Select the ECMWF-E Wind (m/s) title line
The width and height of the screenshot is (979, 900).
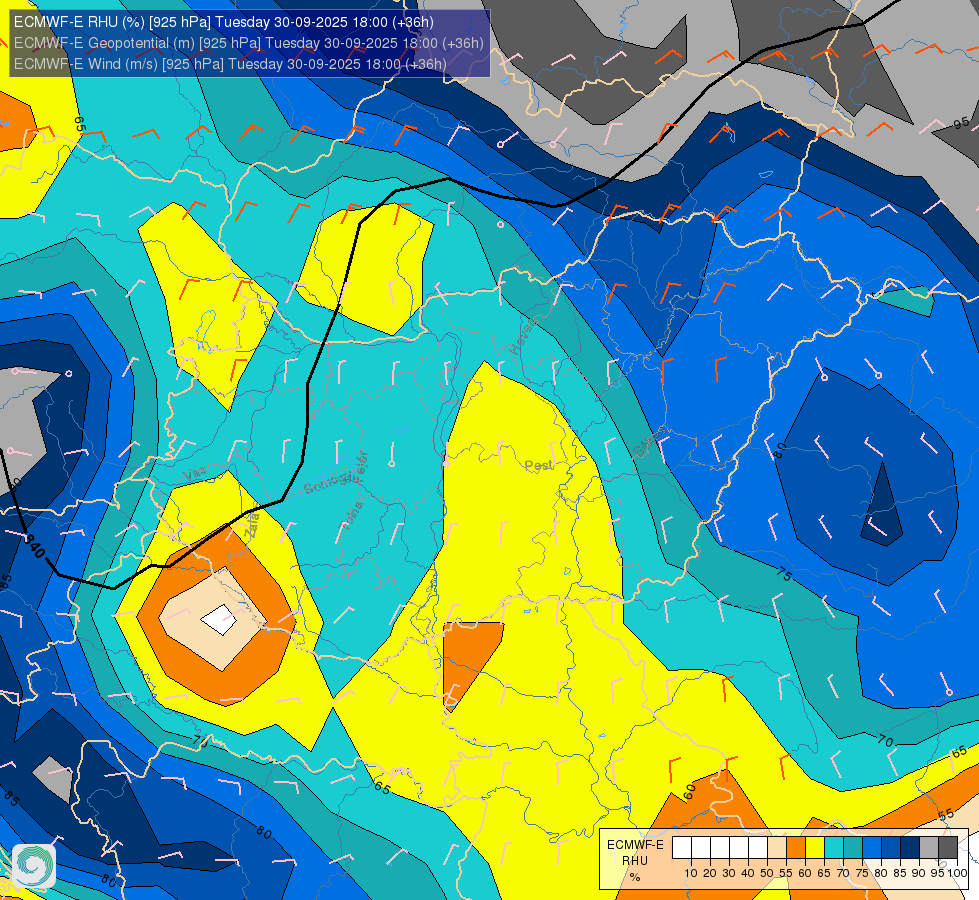[230, 64]
